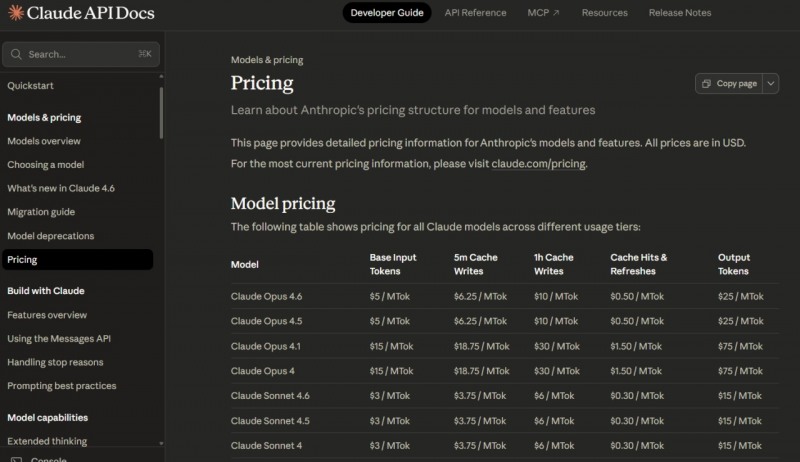Go to the Resources menu item
800x462 pixels.
pyautogui.click(x=604, y=13)
